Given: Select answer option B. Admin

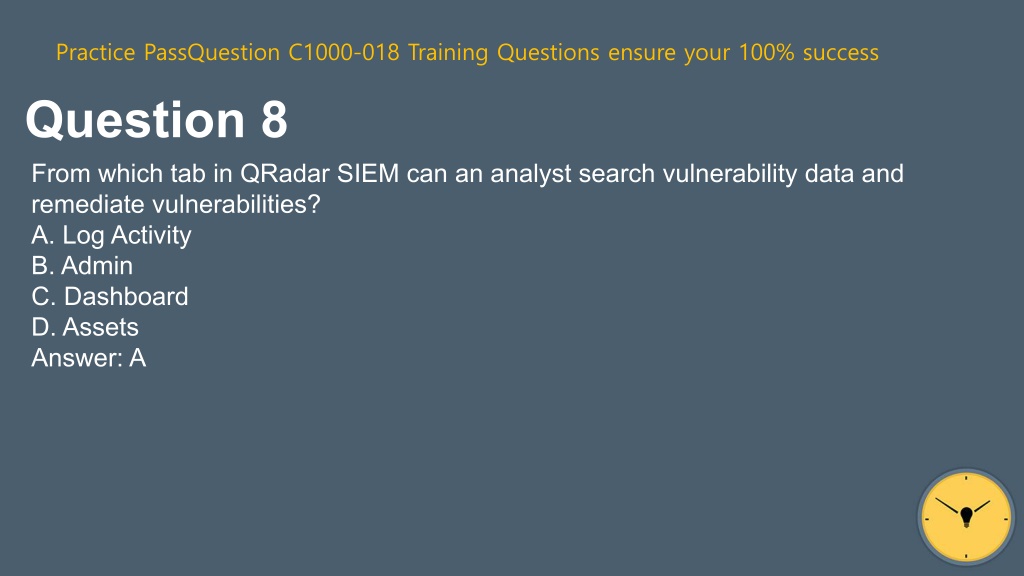Looking at the screenshot, I should click(82, 266).
